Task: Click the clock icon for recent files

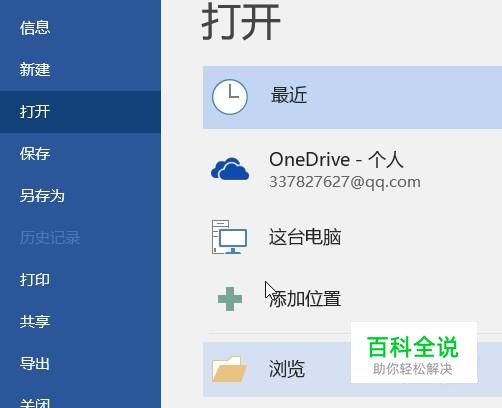Action: (230, 97)
